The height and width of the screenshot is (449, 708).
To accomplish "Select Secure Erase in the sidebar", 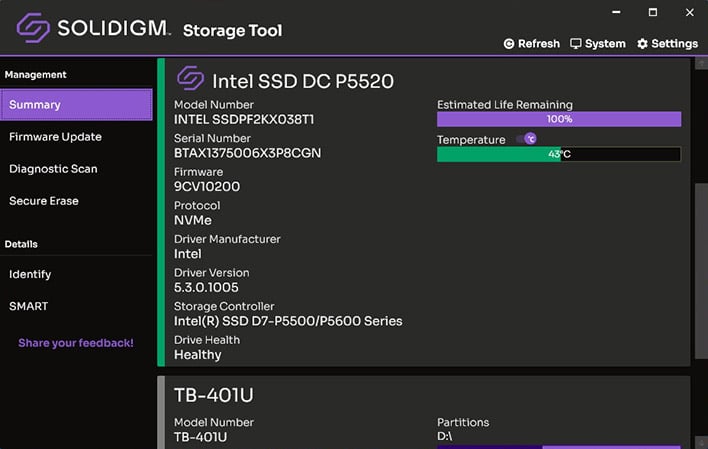I will click(44, 201).
